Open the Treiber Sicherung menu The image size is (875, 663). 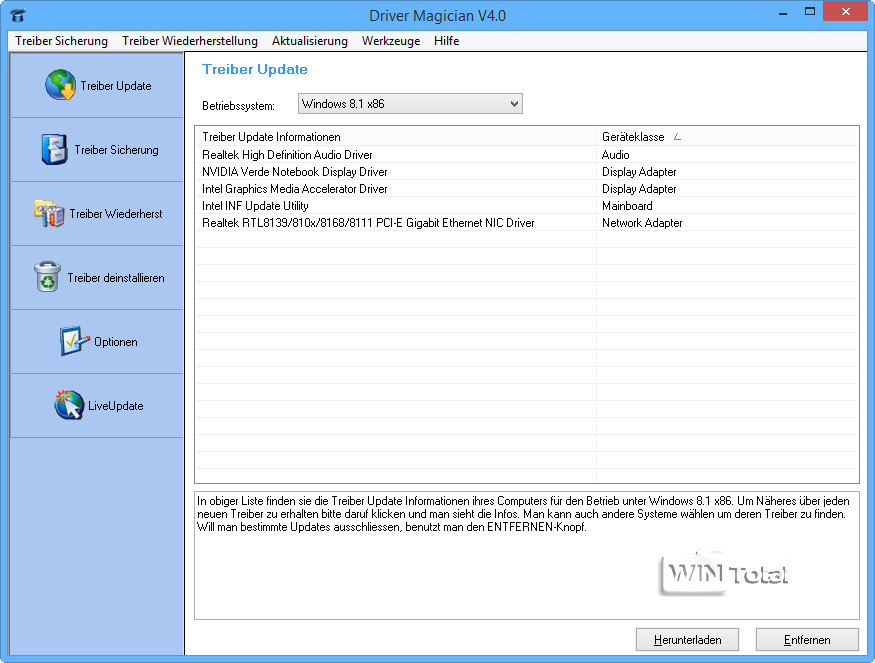(x=61, y=41)
